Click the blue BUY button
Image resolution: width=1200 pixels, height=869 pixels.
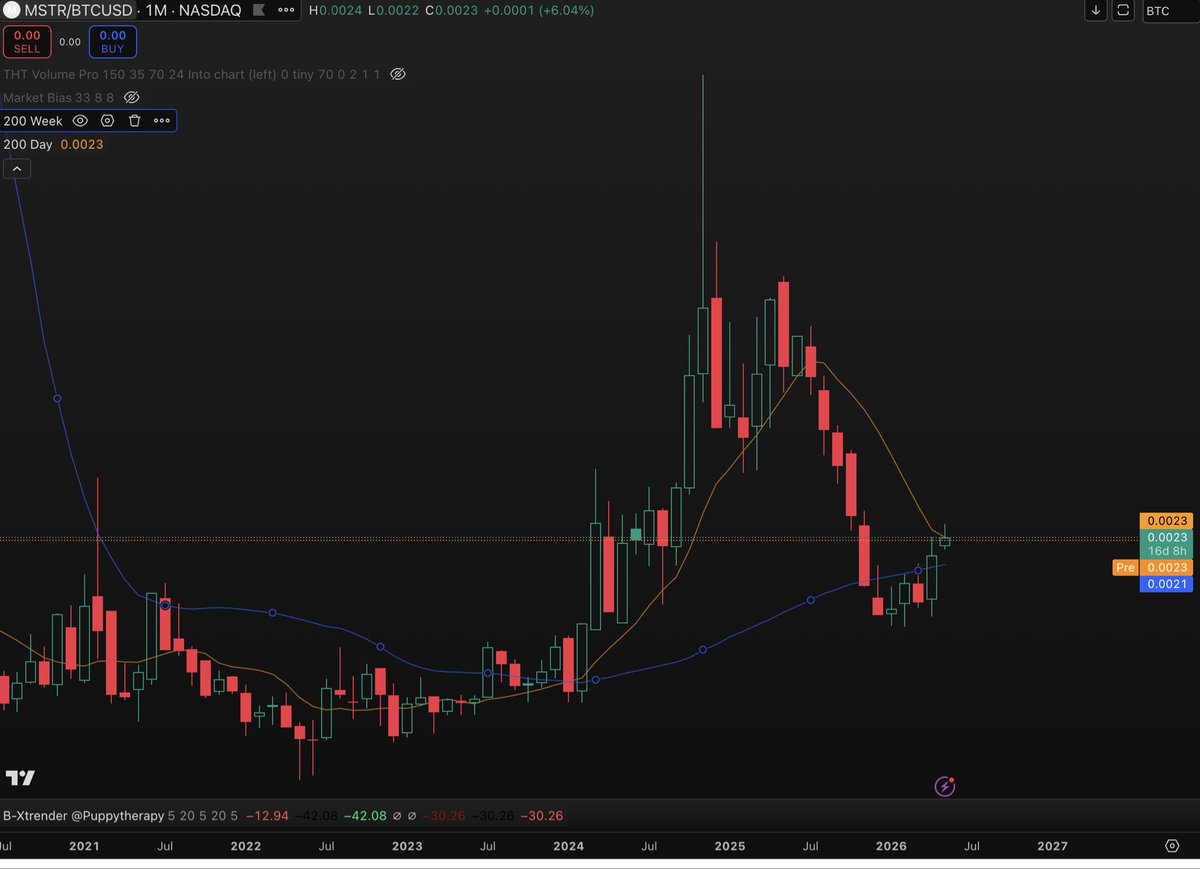click(112, 42)
